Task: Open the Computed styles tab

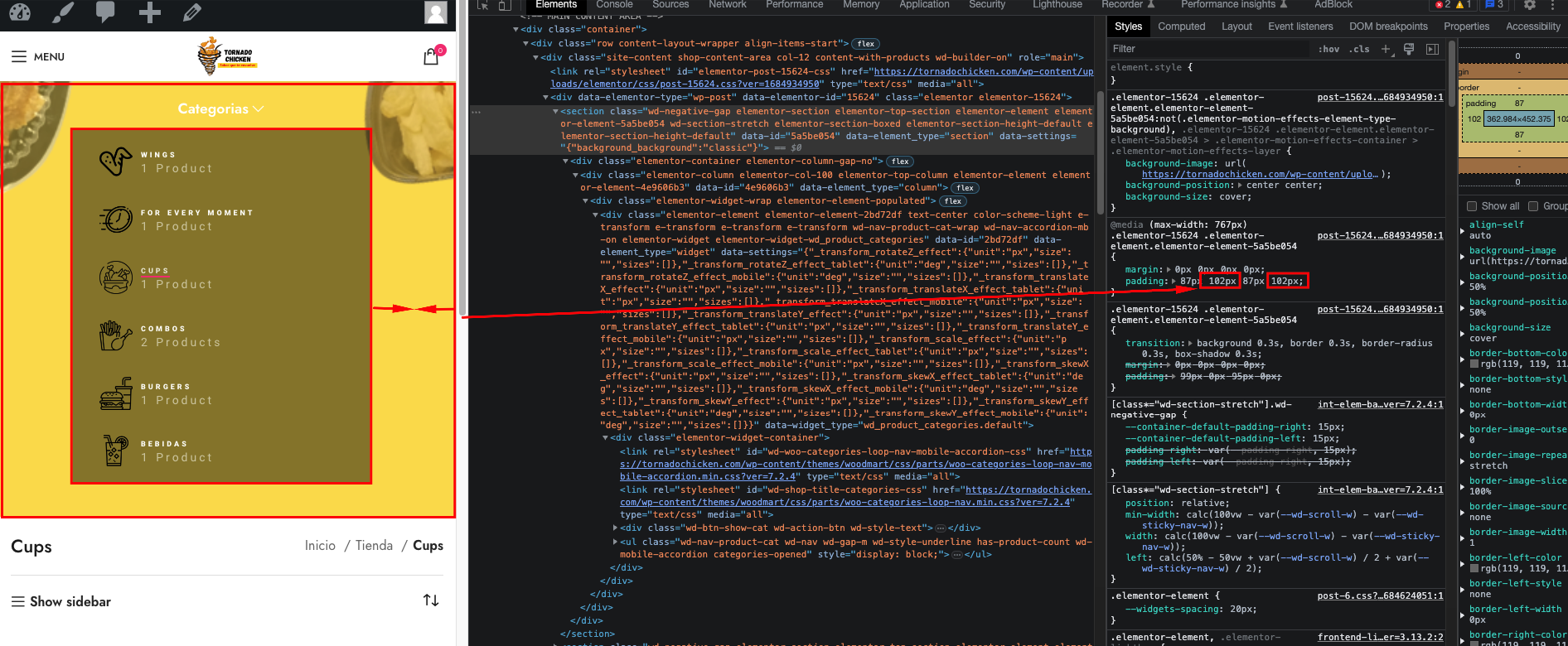Action: click(x=1181, y=27)
